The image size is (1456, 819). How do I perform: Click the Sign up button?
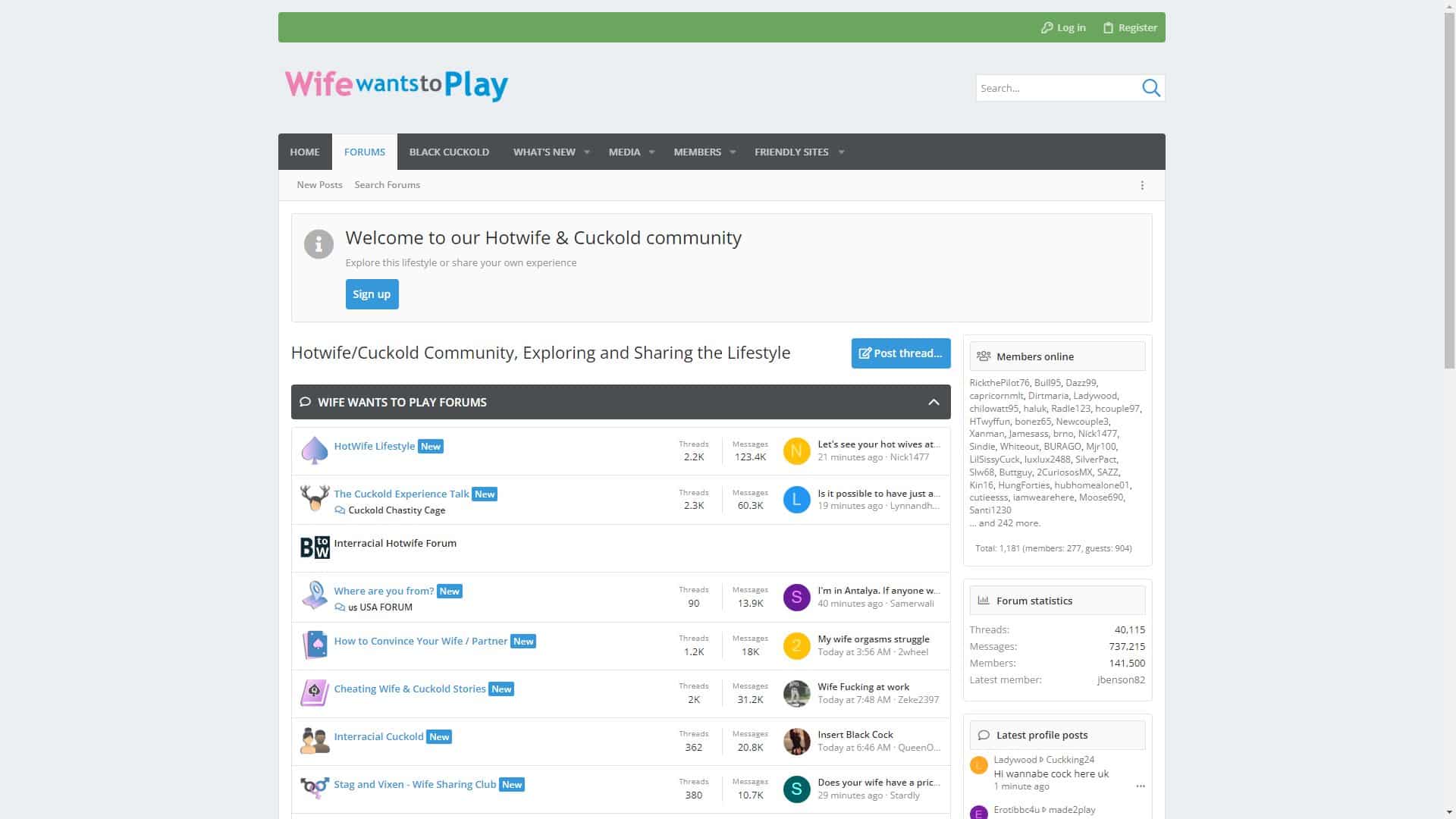click(x=372, y=294)
